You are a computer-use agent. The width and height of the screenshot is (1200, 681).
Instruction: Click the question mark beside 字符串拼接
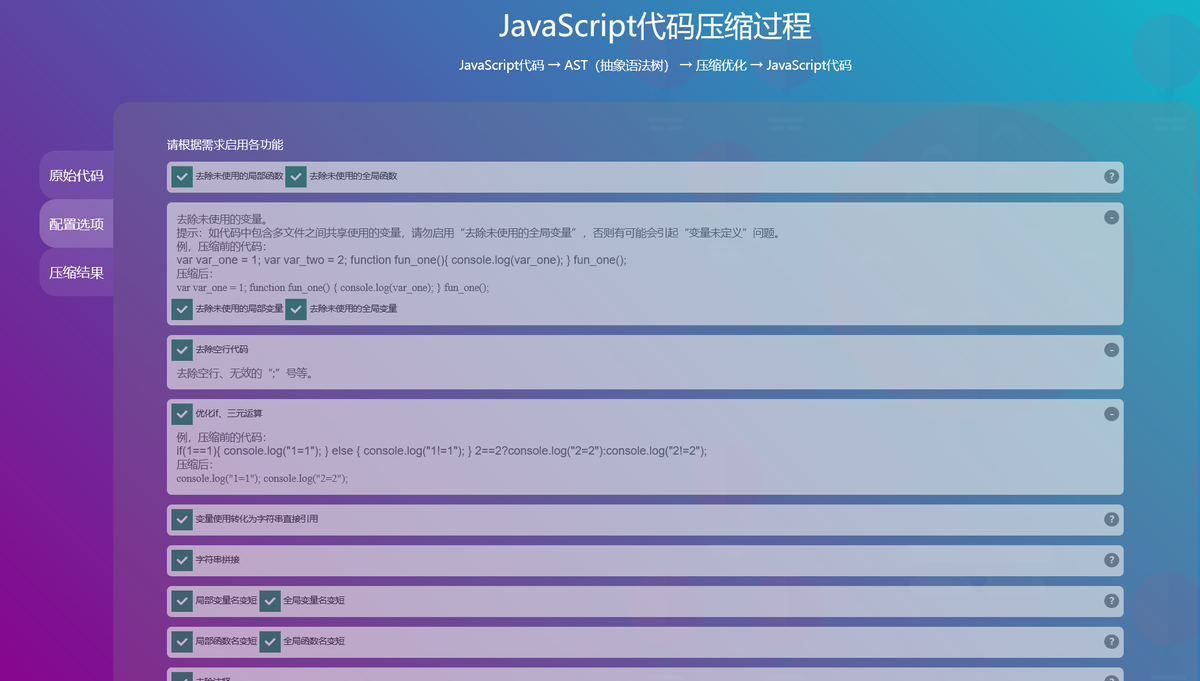(1110, 560)
